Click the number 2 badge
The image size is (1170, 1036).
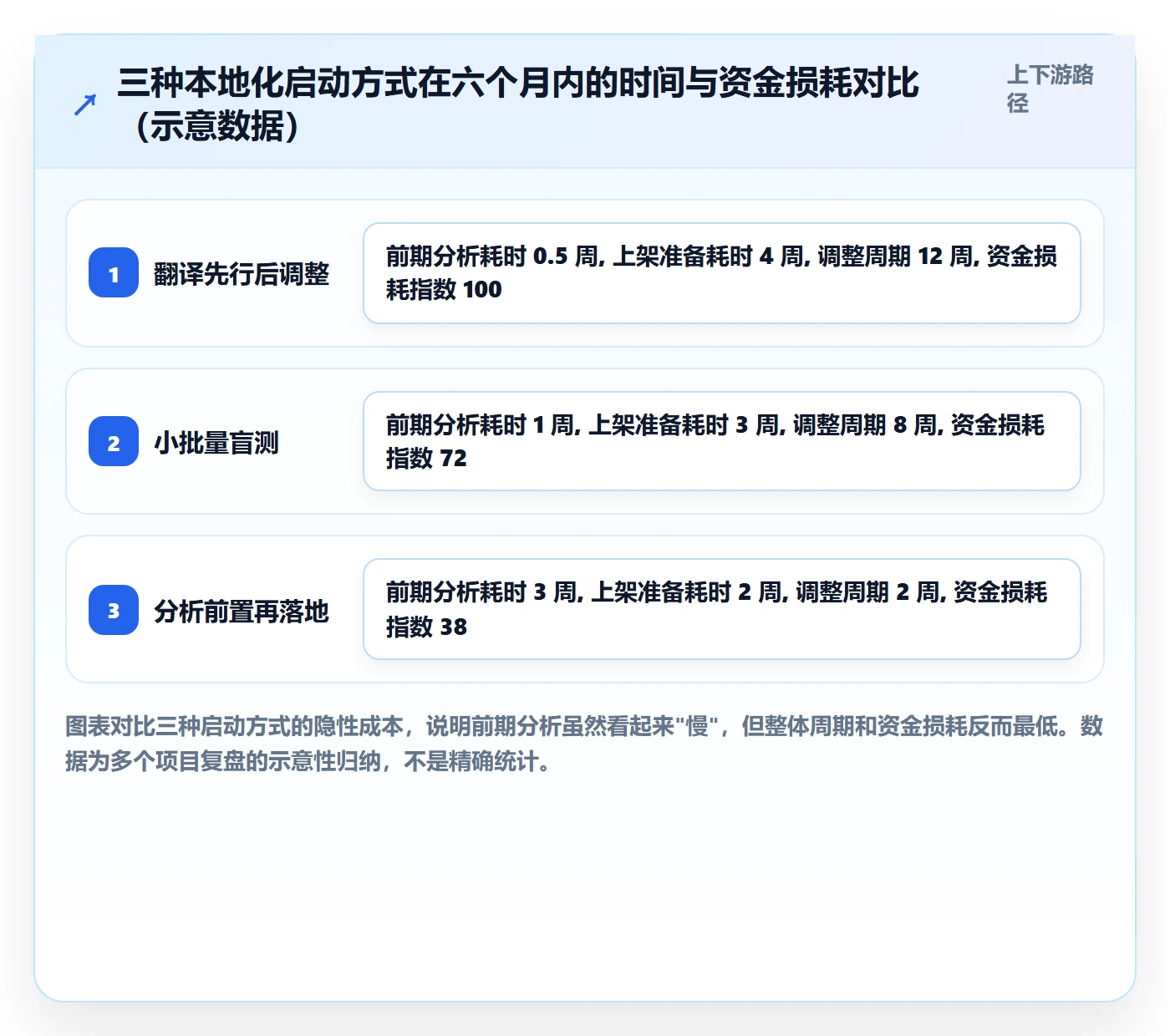pyautogui.click(x=114, y=442)
